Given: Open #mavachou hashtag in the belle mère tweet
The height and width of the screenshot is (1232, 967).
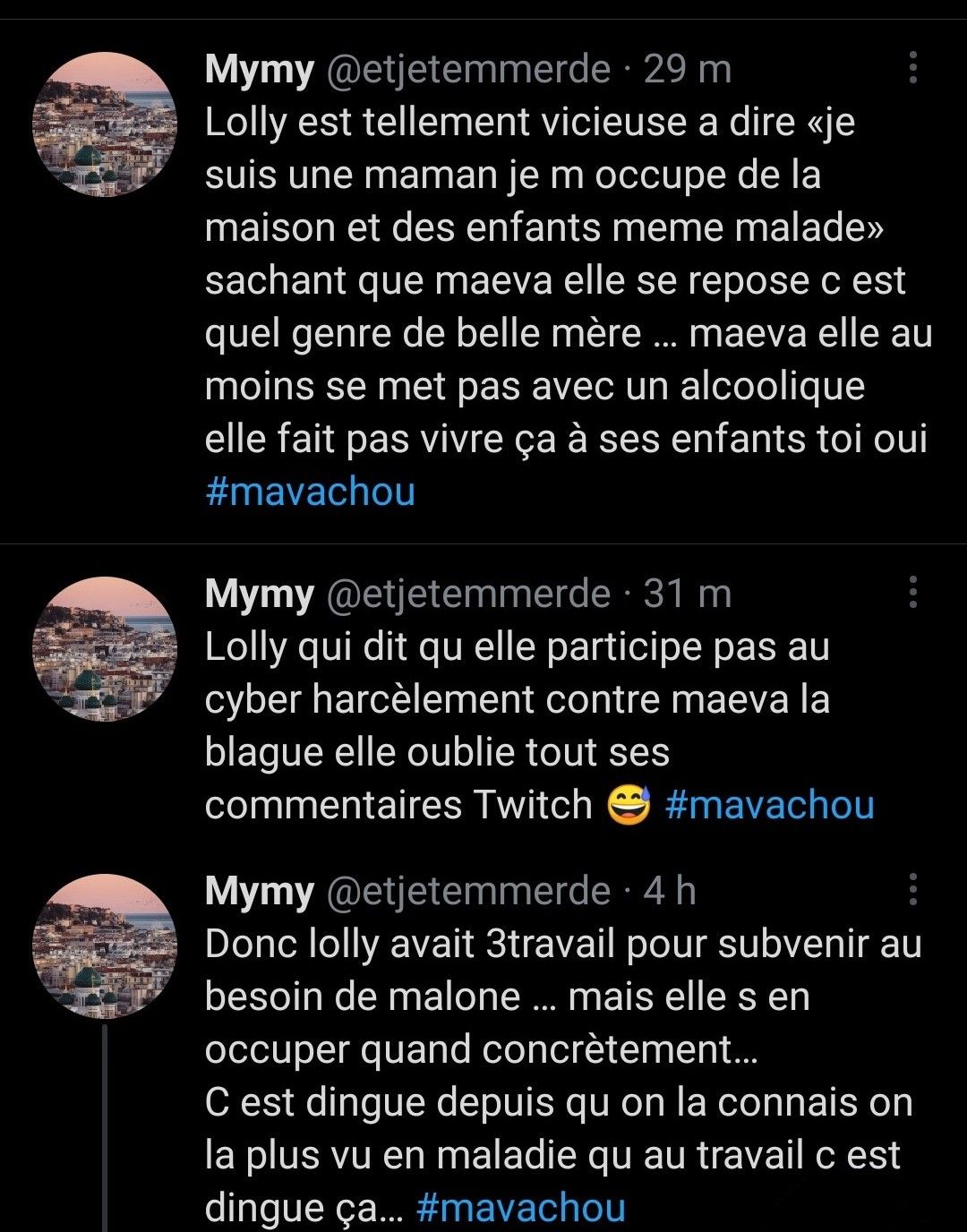Looking at the screenshot, I should click(x=310, y=492).
